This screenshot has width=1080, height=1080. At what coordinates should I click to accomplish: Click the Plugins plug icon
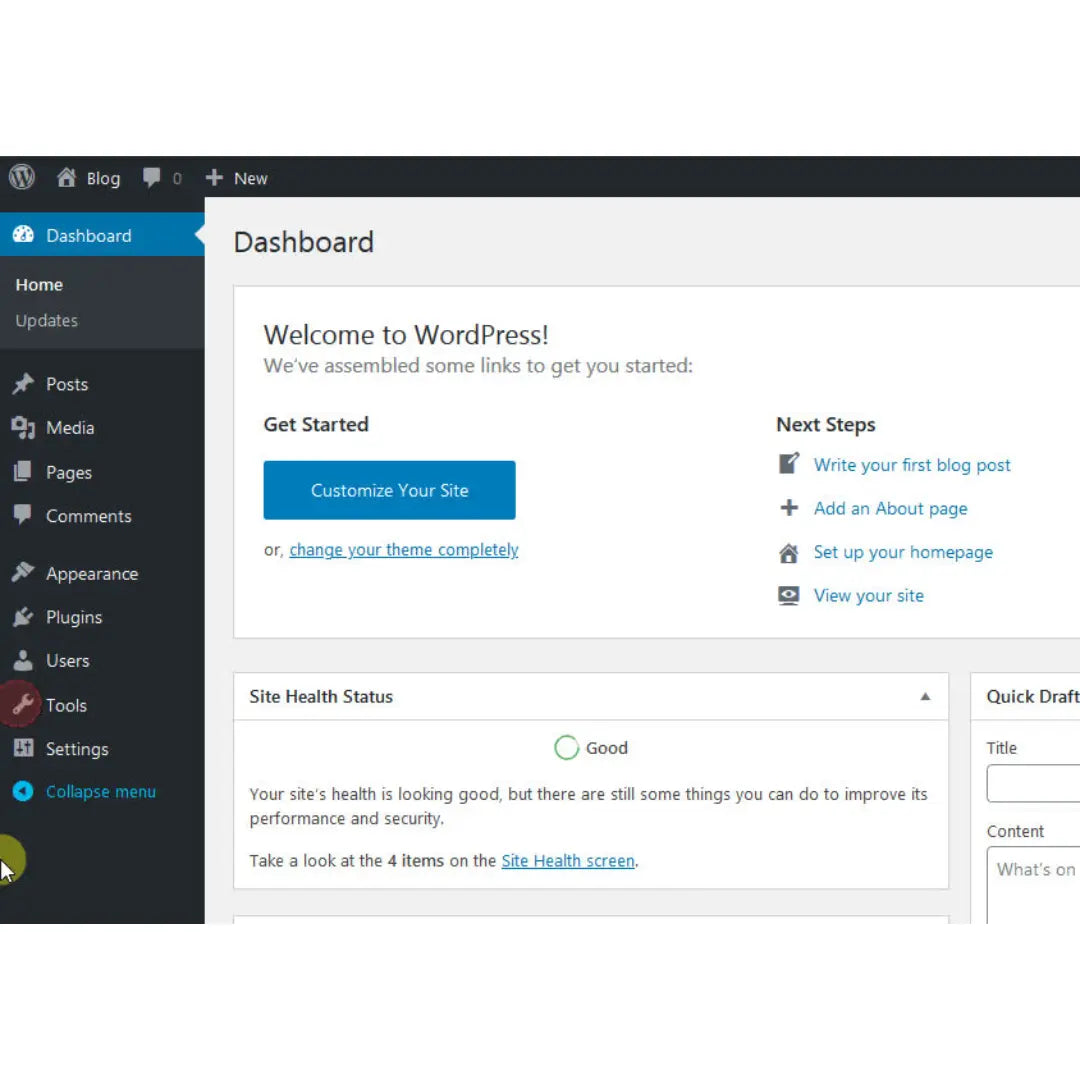coord(22,617)
